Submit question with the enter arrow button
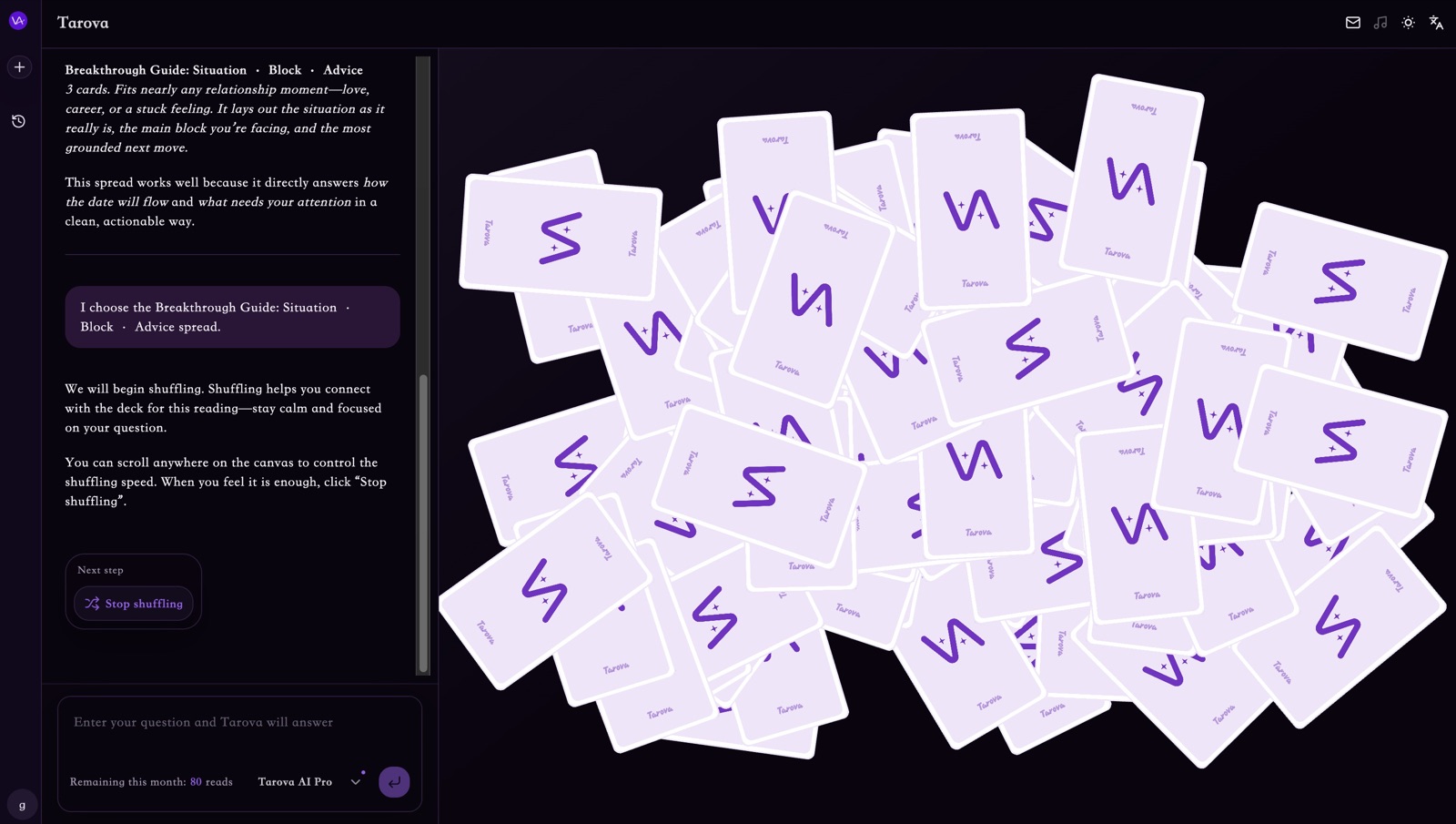1456x824 pixels. click(x=394, y=782)
